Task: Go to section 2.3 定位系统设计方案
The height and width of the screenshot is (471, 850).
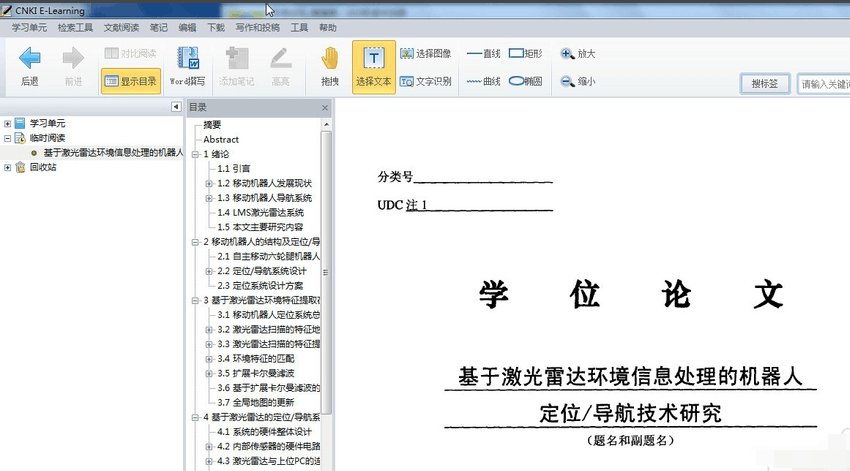Action: (x=260, y=286)
